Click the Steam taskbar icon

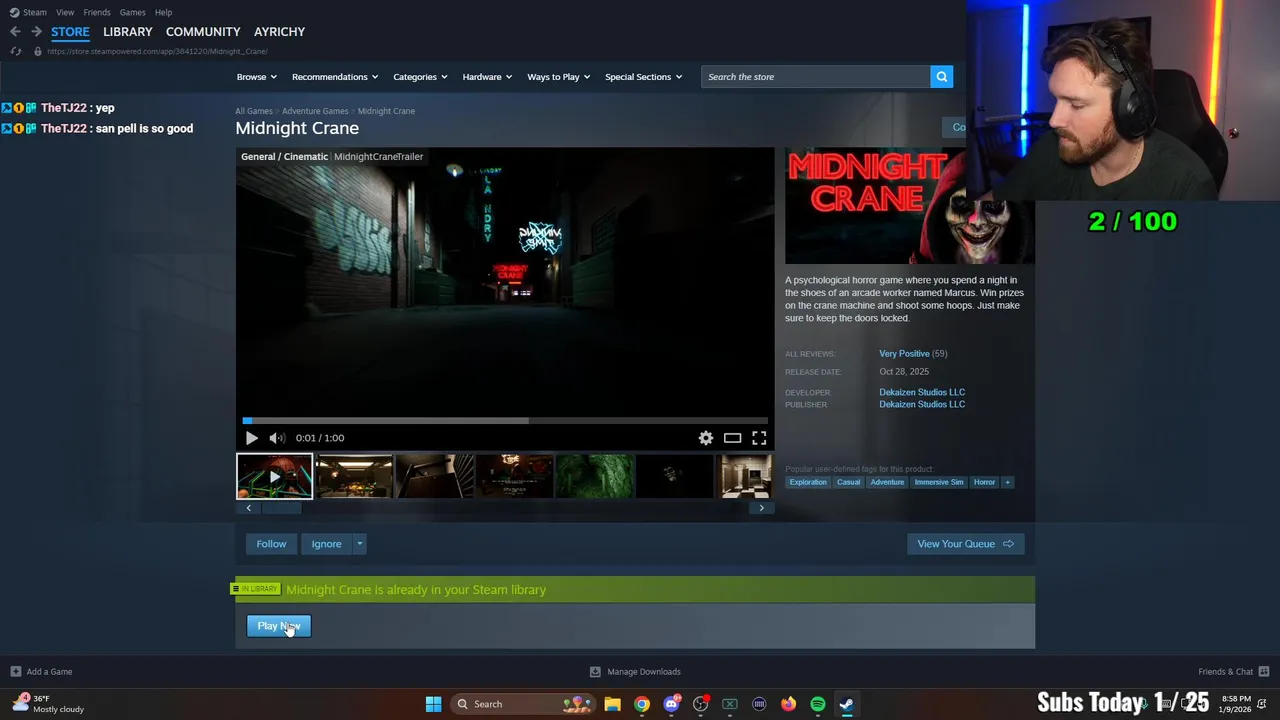click(x=847, y=704)
